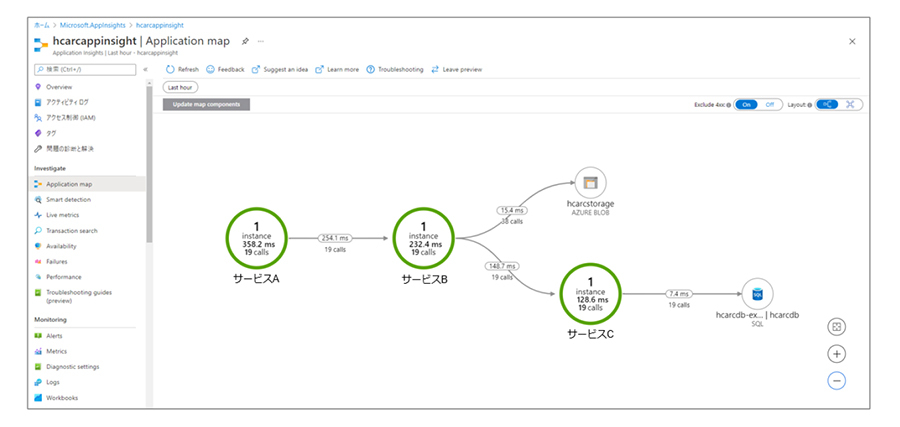Click the Refresh toolbar icon

pos(170,69)
